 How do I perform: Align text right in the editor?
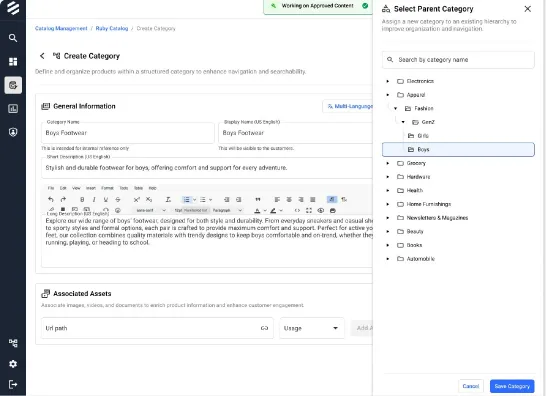301,200
